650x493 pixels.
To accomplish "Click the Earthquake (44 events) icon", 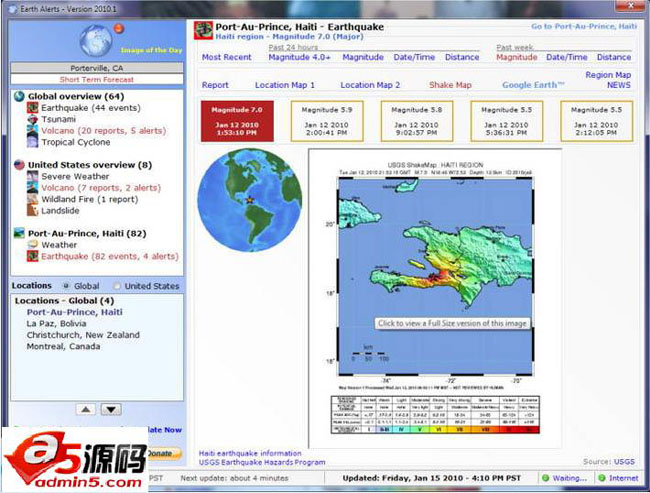I will (32, 108).
